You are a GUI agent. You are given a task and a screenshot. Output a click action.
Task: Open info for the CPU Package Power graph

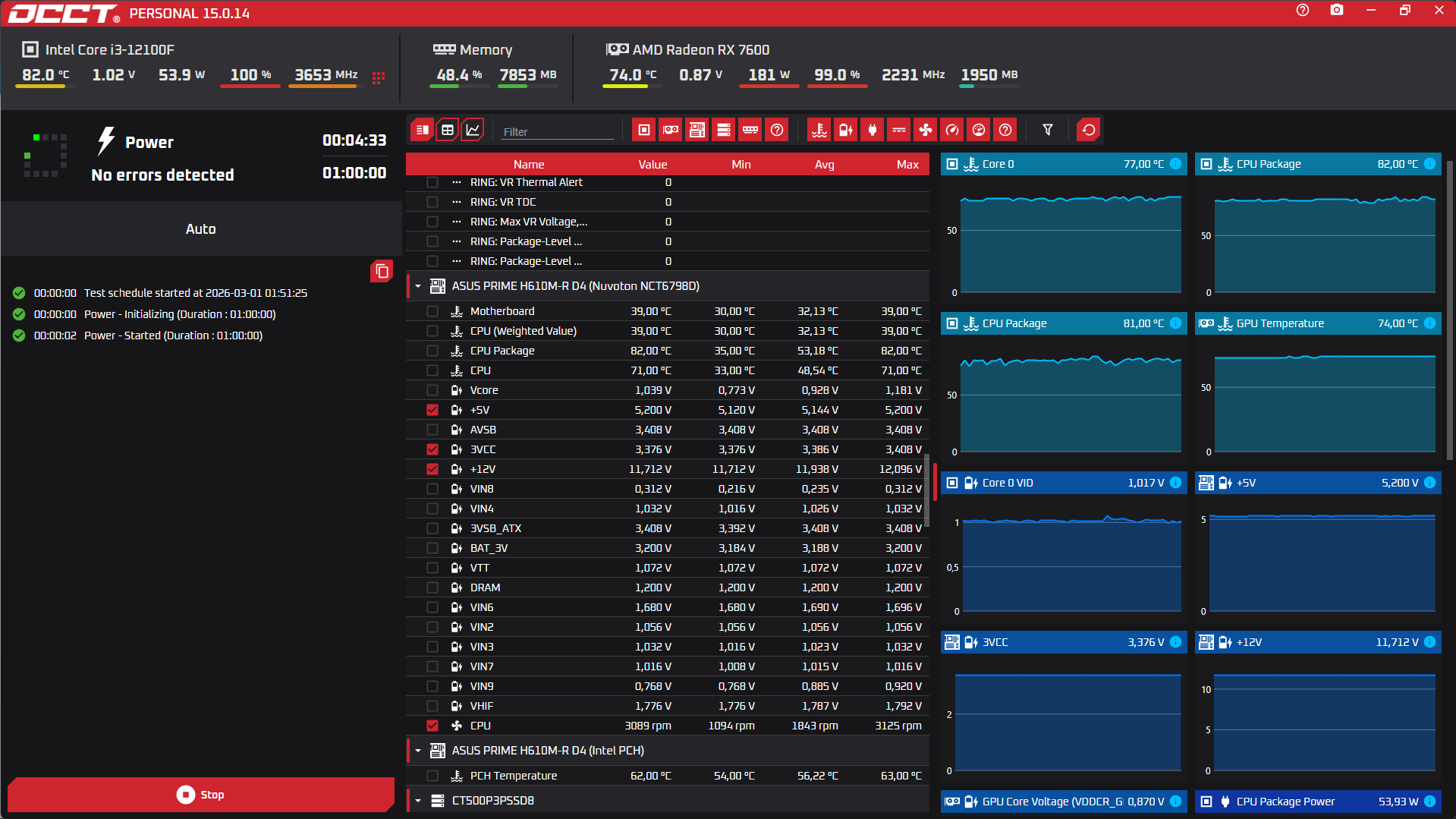pyautogui.click(x=1429, y=802)
